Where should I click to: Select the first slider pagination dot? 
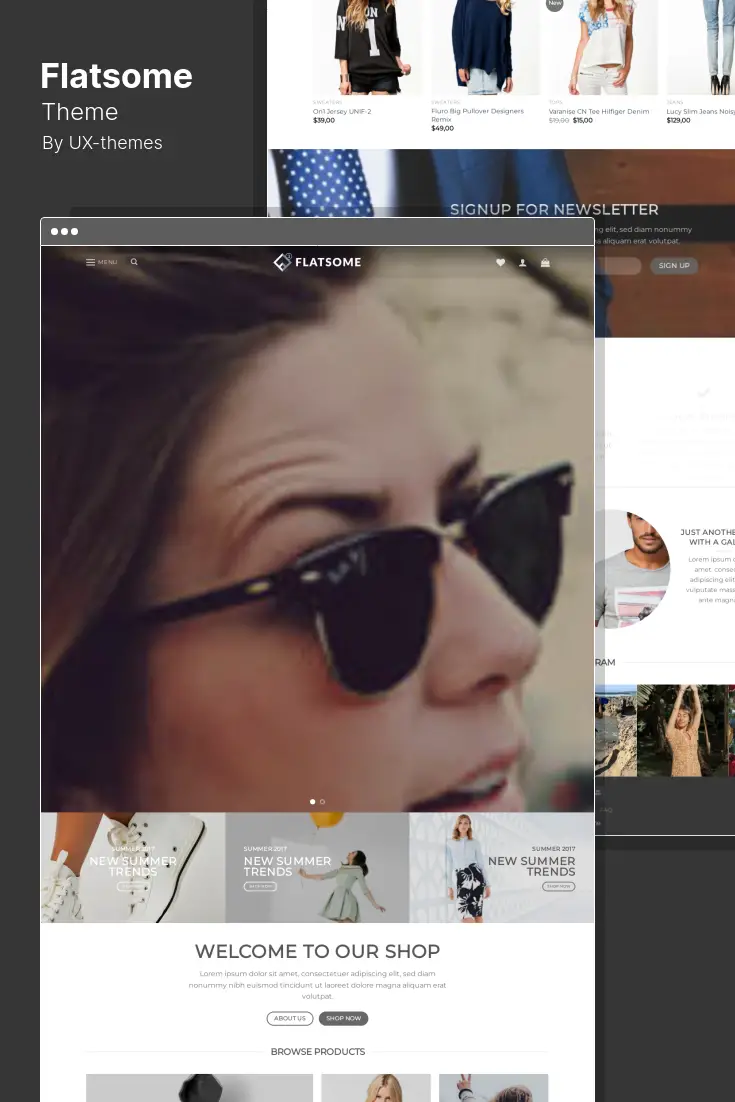(312, 801)
